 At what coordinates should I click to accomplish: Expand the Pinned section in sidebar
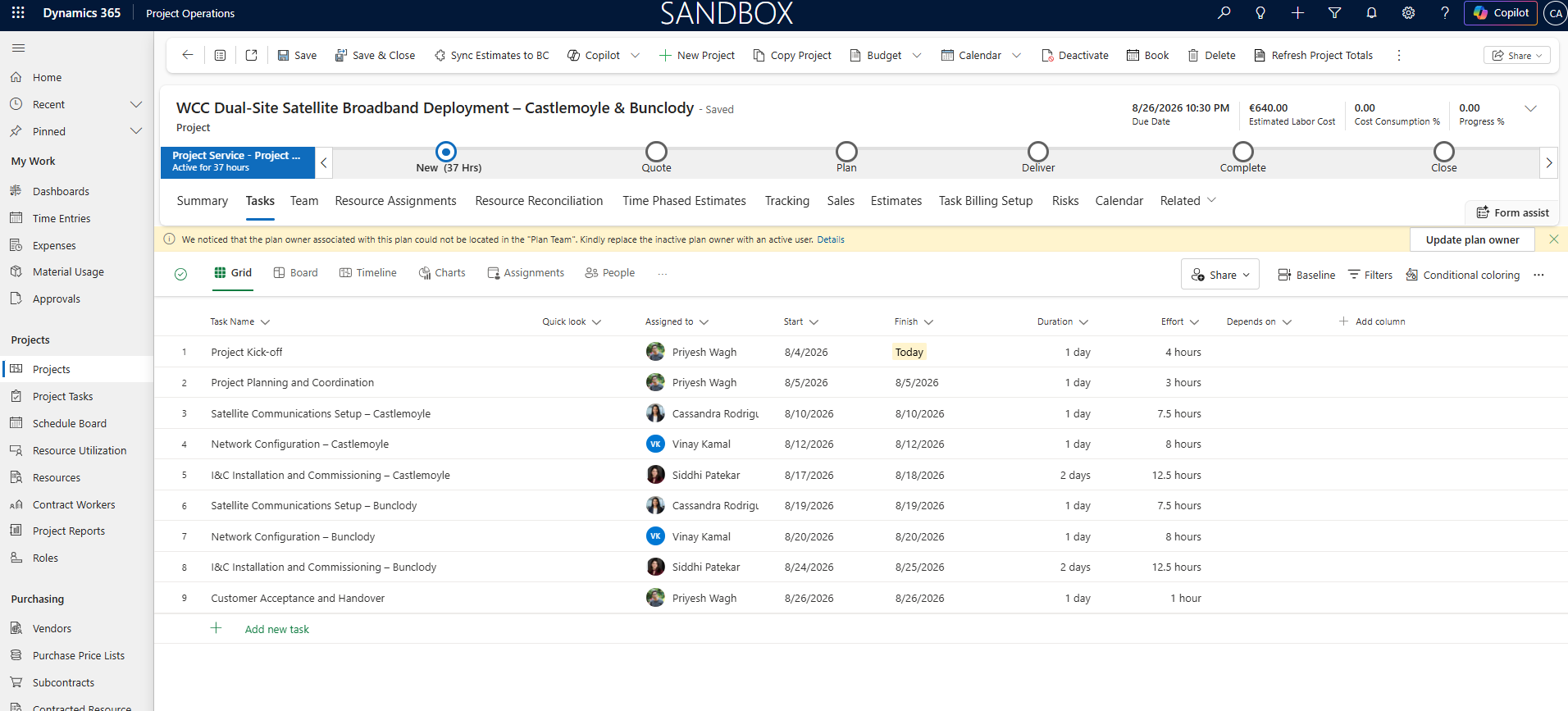tap(136, 131)
